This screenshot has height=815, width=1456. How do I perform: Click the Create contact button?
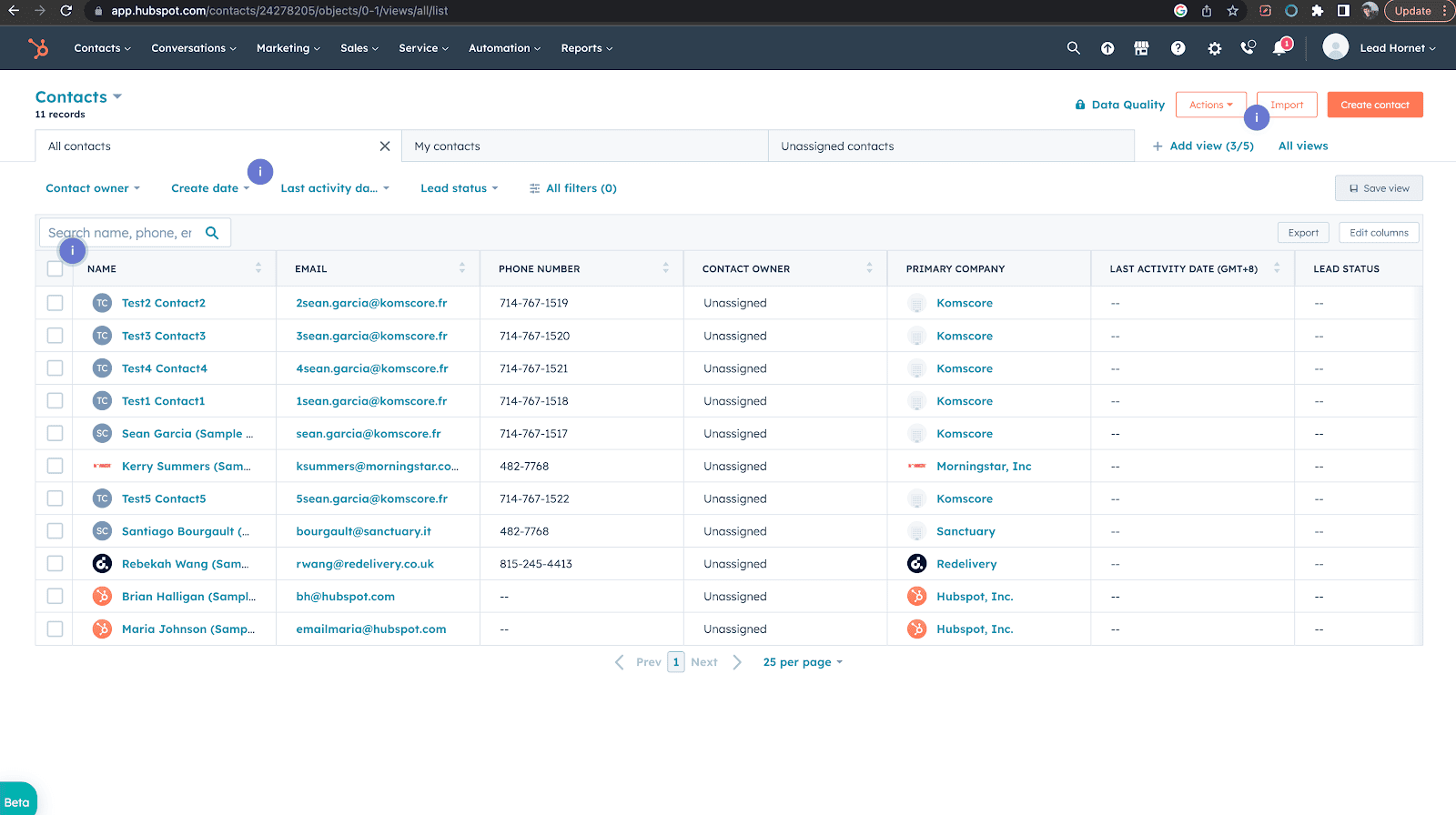(1374, 105)
